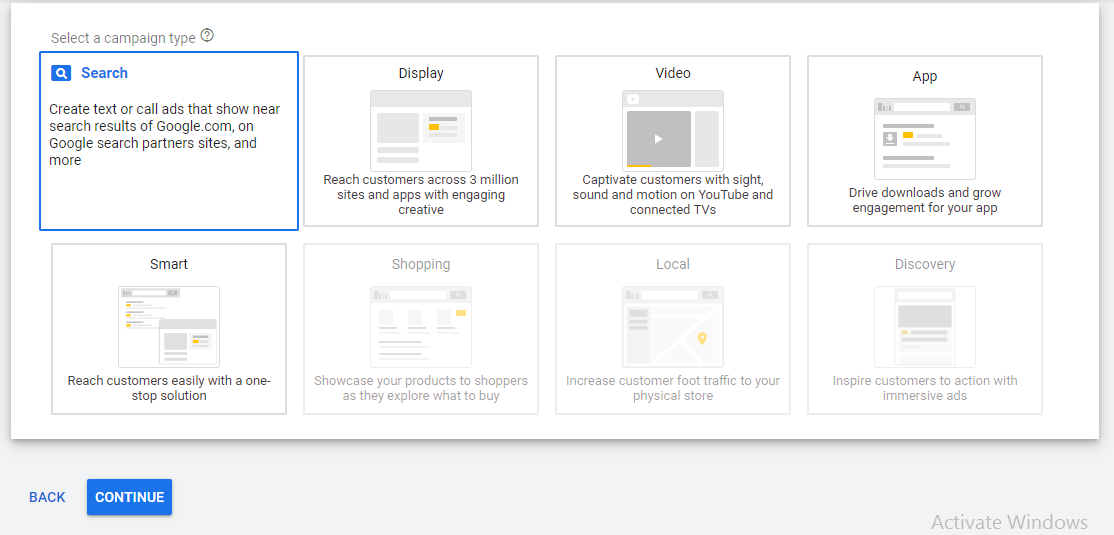Select the Local campaign label
The width and height of the screenshot is (1114, 535).
[x=673, y=264]
